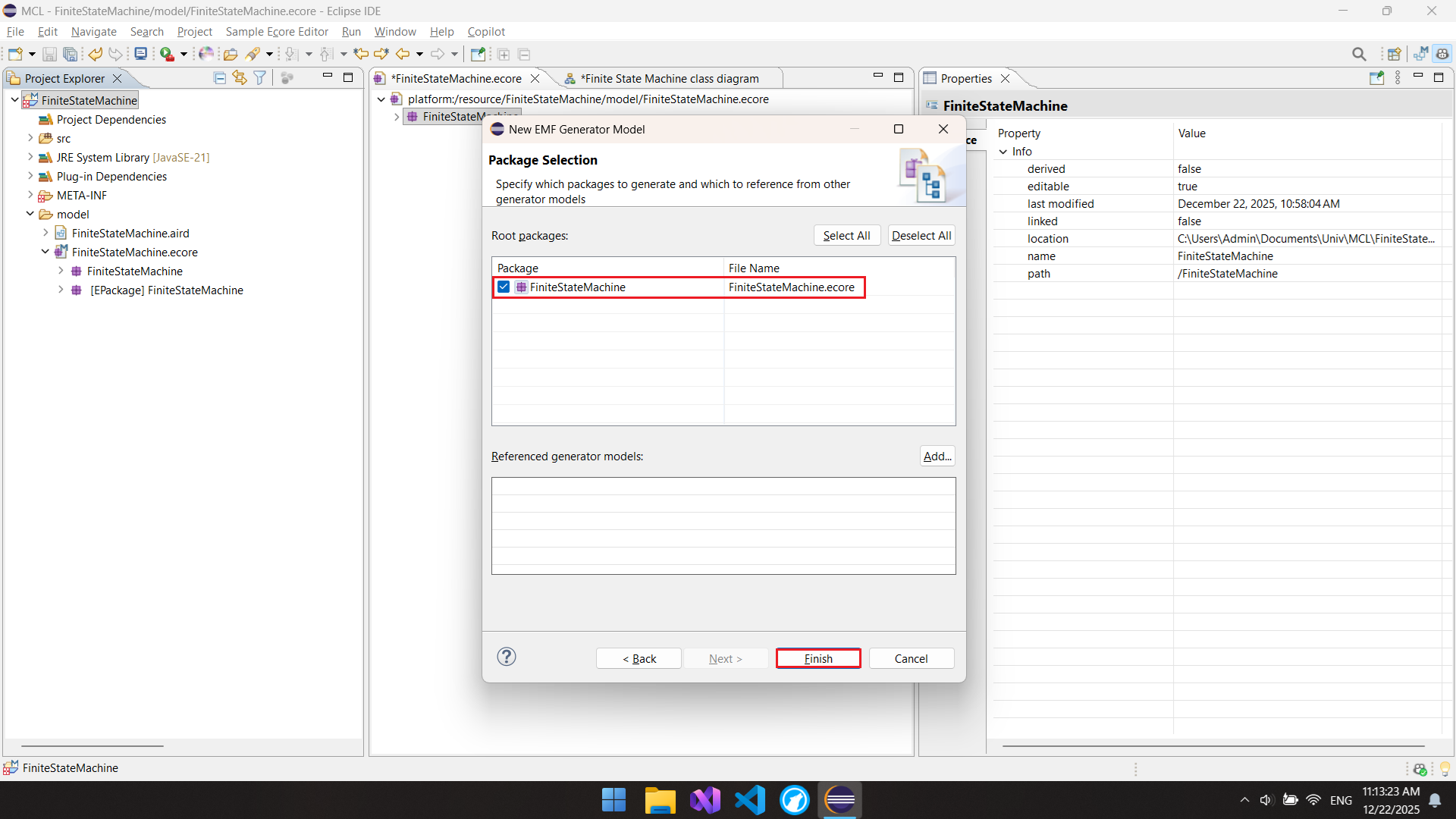Image resolution: width=1456 pixels, height=819 pixels.
Task: Select FiniteStateMachine.aird file in tree
Action: (x=130, y=234)
